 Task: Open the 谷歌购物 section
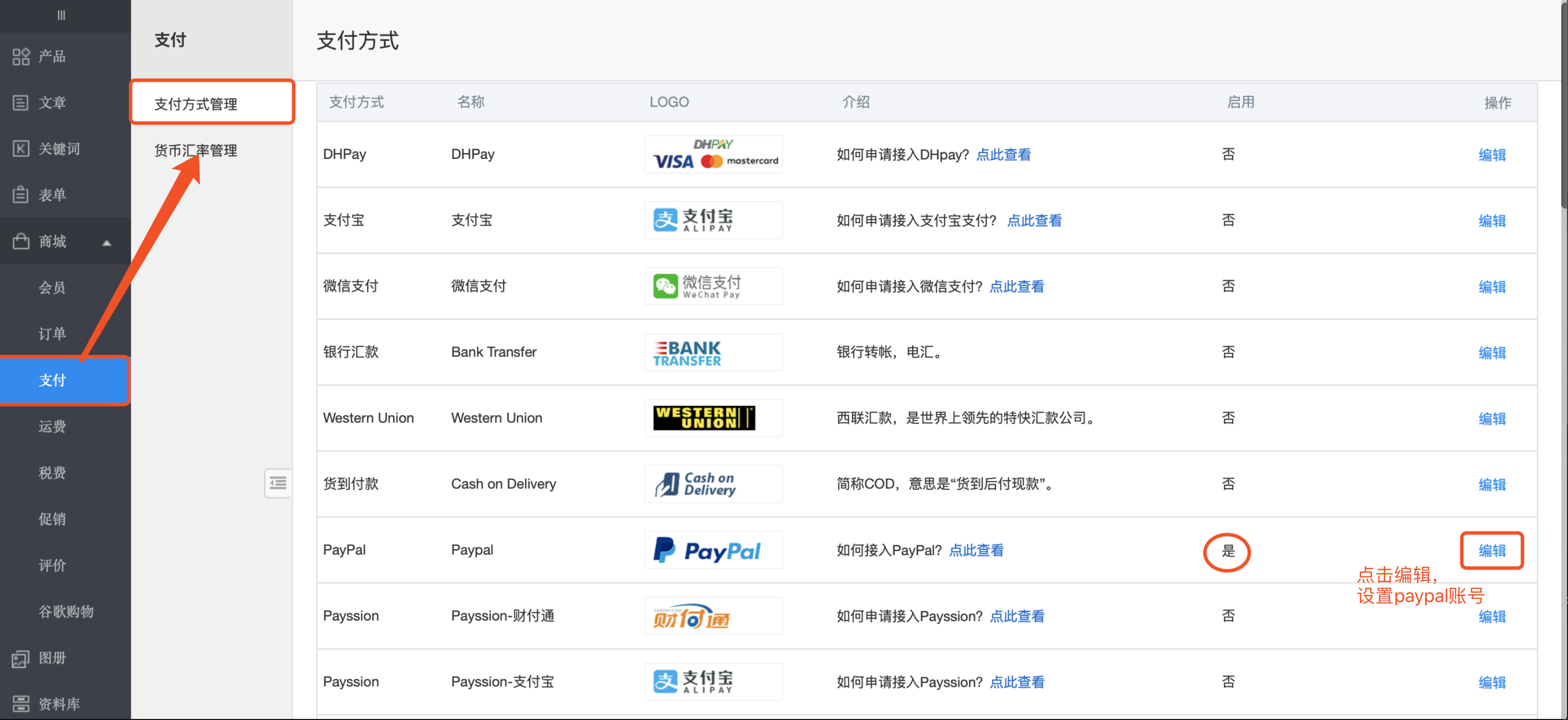66,612
